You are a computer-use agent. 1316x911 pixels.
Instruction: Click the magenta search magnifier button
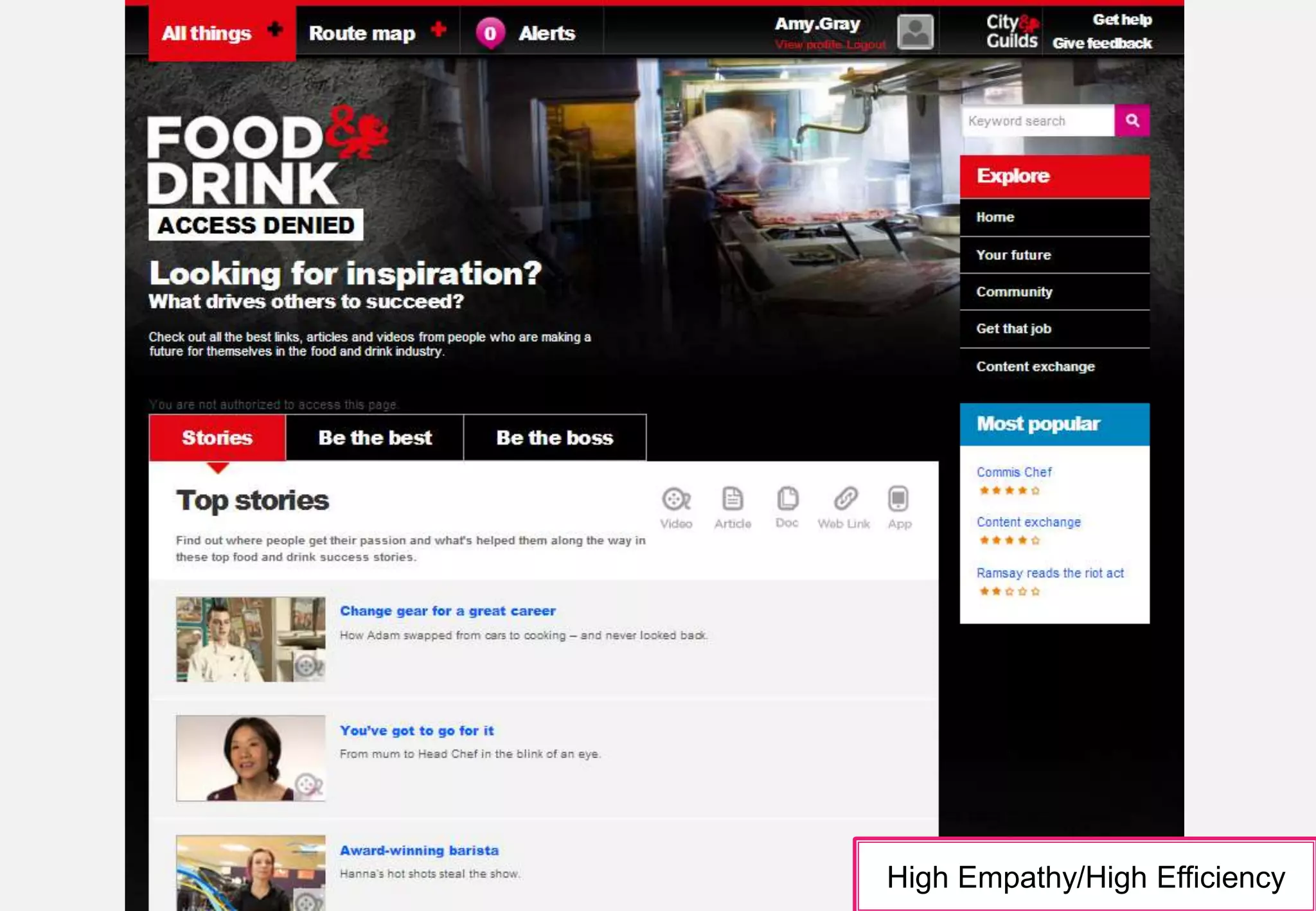[x=1132, y=121]
